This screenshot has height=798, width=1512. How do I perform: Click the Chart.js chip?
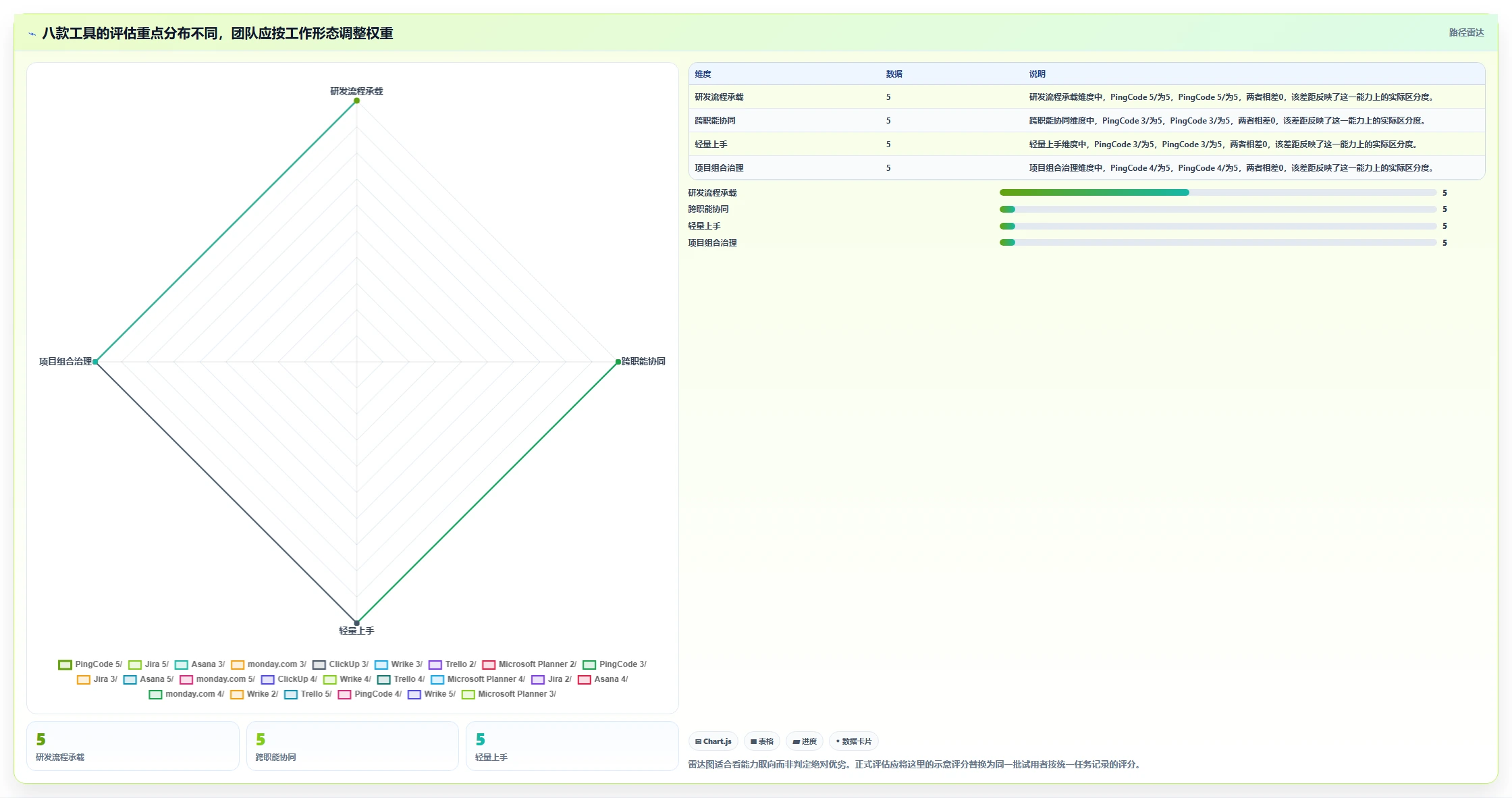tap(713, 741)
